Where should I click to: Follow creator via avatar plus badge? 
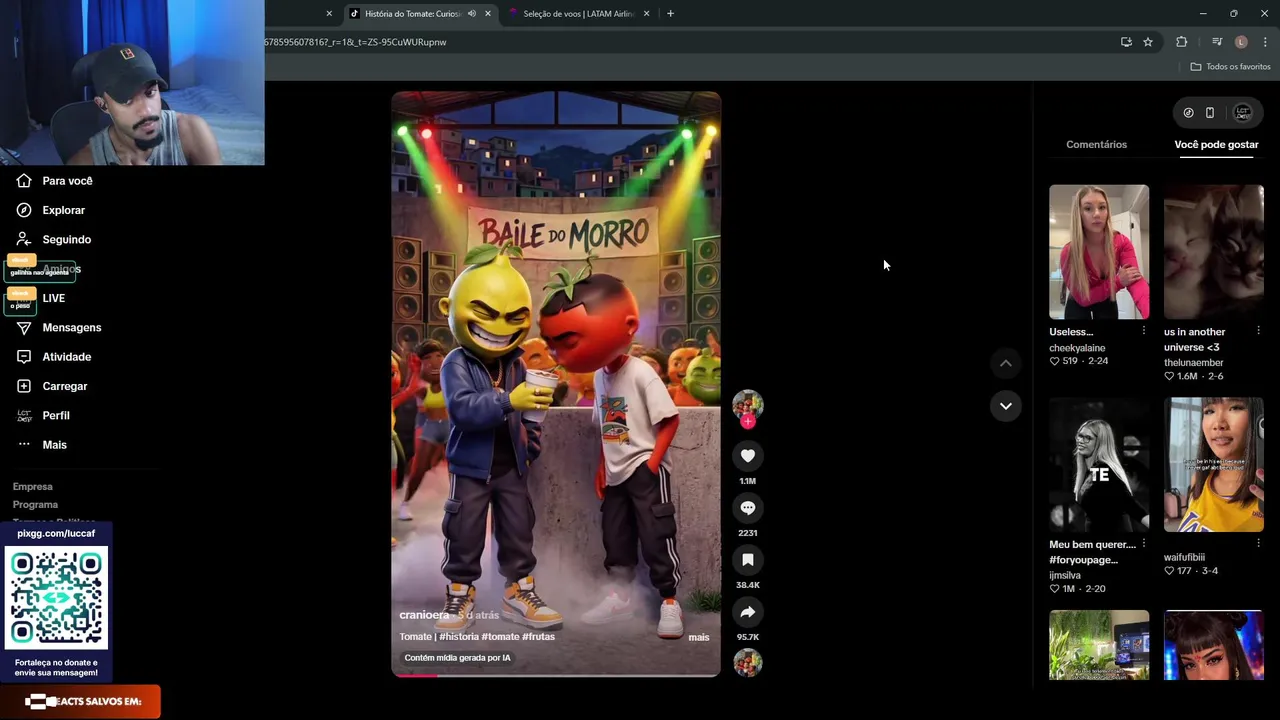point(747,421)
